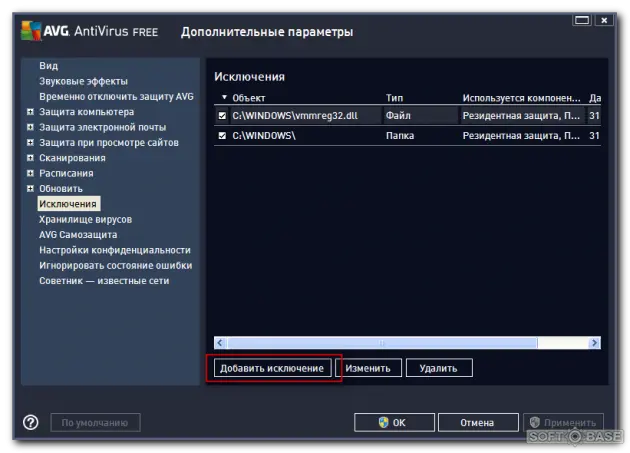The image size is (630, 453).
Task: Click the Защита компьютера label
Action: 86,112
